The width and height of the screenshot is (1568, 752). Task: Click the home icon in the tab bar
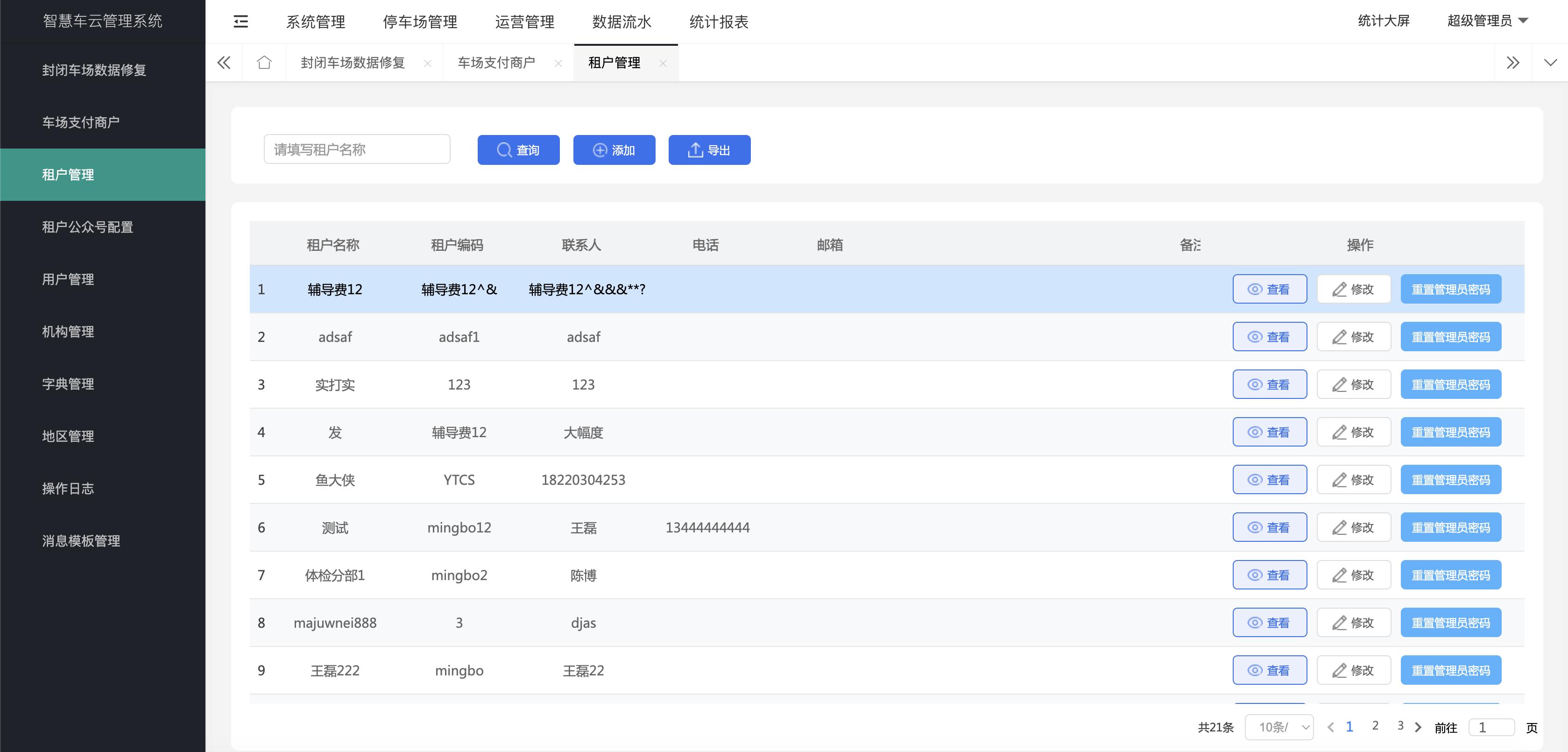click(264, 62)
